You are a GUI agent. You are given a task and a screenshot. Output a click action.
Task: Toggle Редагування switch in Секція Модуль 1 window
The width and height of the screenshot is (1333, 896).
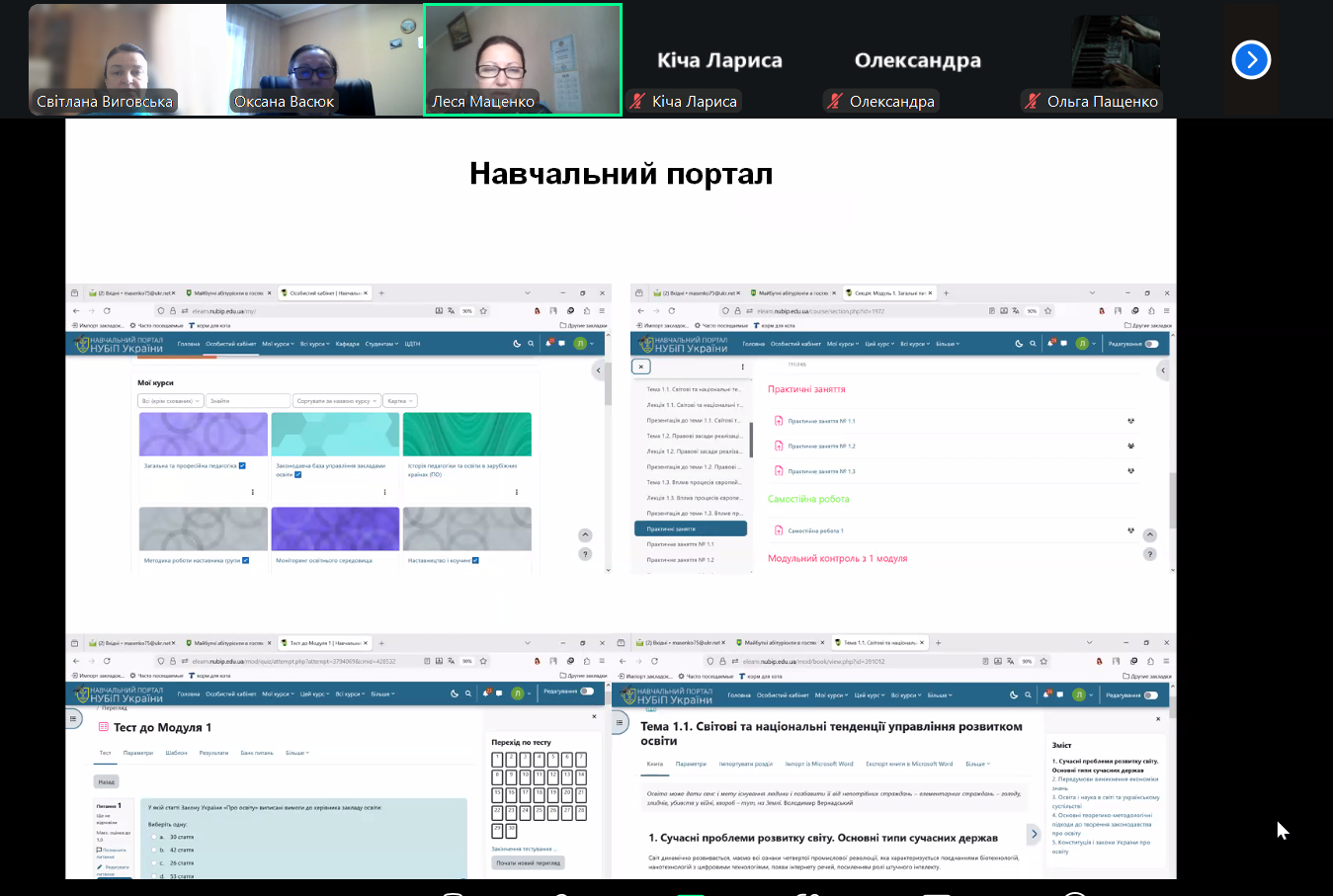point(1151,344)
